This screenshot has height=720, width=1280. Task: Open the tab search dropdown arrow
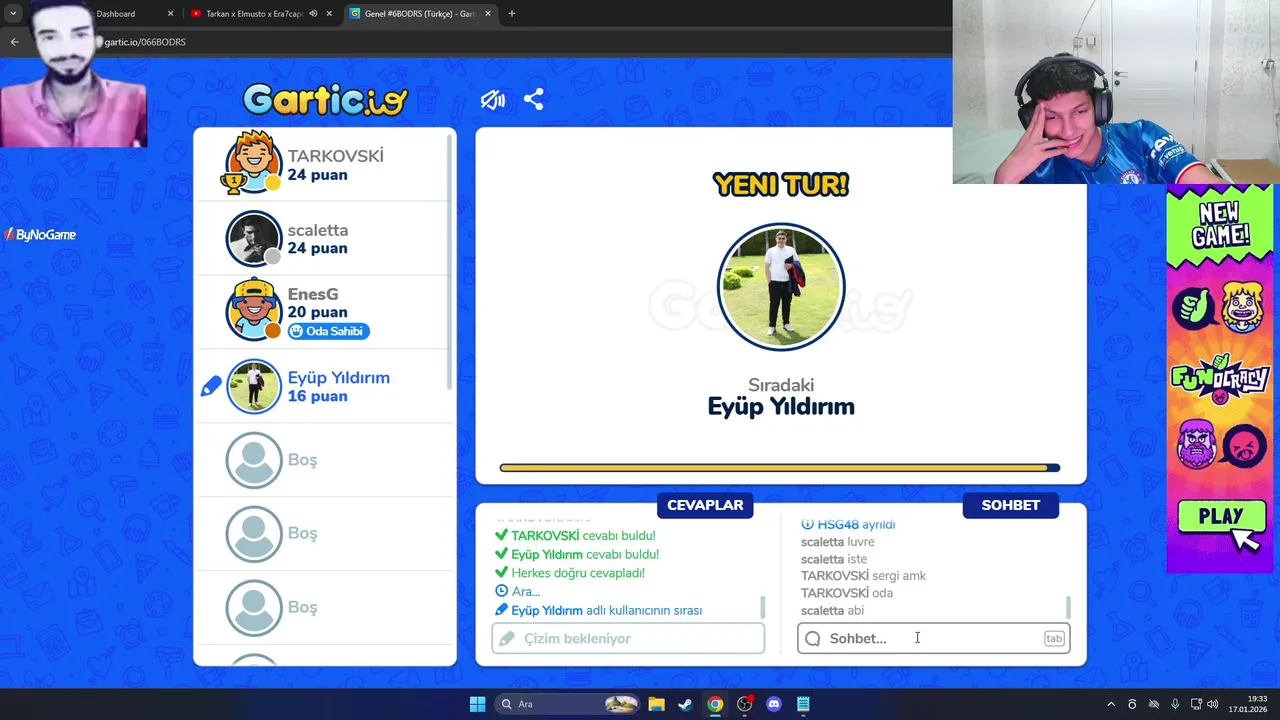pos(13,14)
